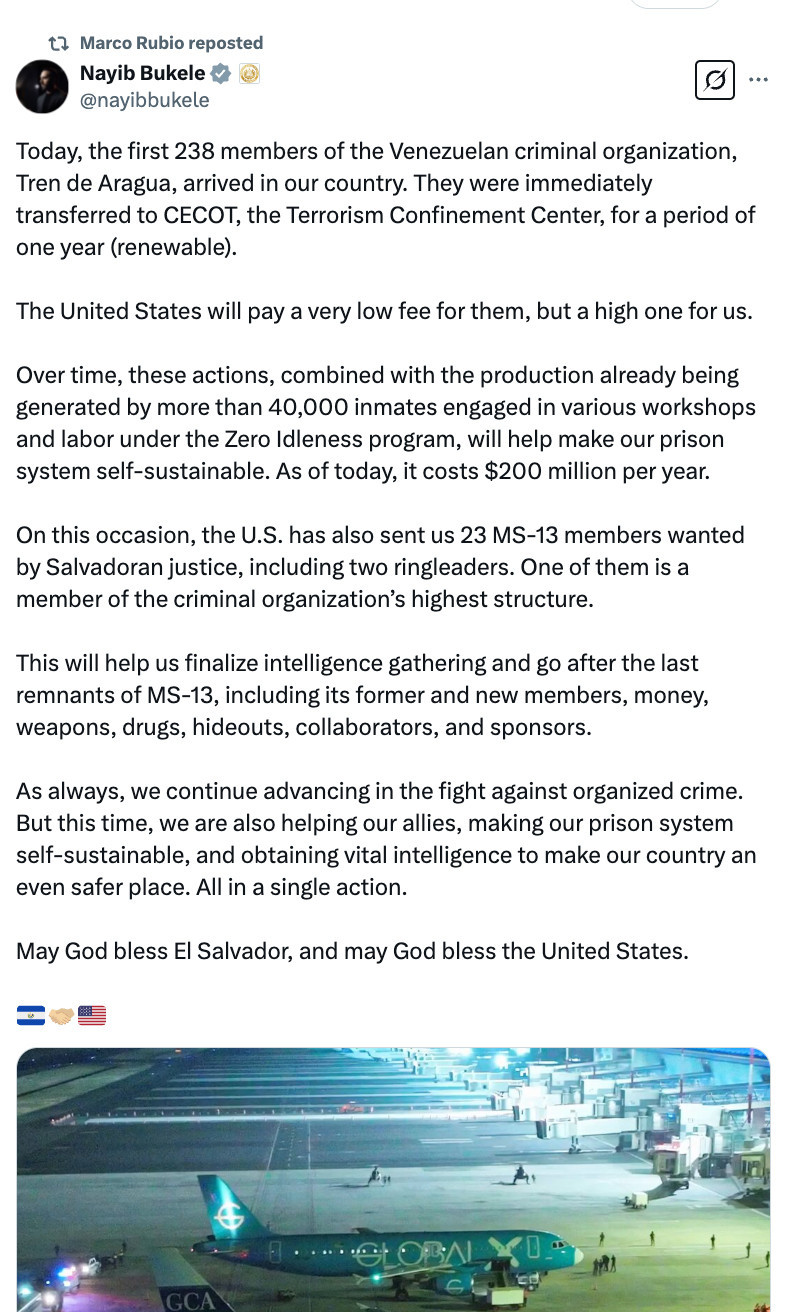Click the sentence about the United States fee

pos(384,311)
